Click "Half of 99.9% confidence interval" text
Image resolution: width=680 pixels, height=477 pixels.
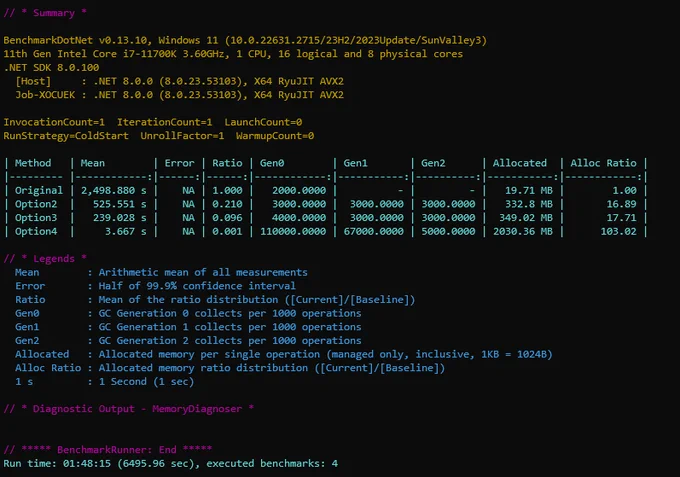pos(197,286)
